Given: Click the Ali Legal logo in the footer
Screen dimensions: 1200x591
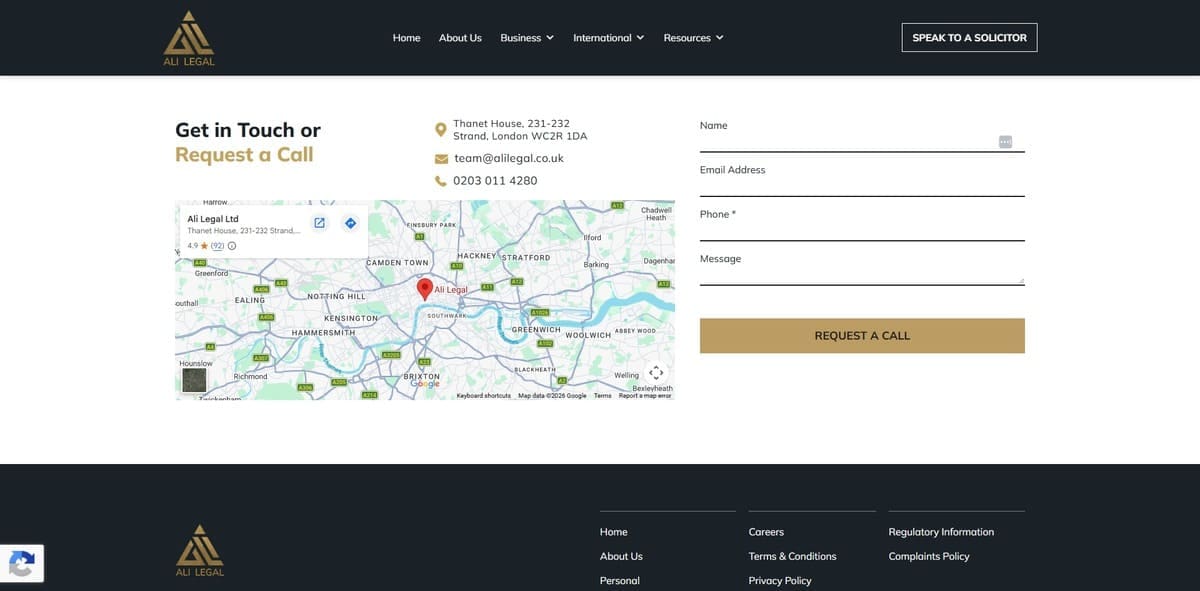Looking at the screenshot, I should (200, 551).
